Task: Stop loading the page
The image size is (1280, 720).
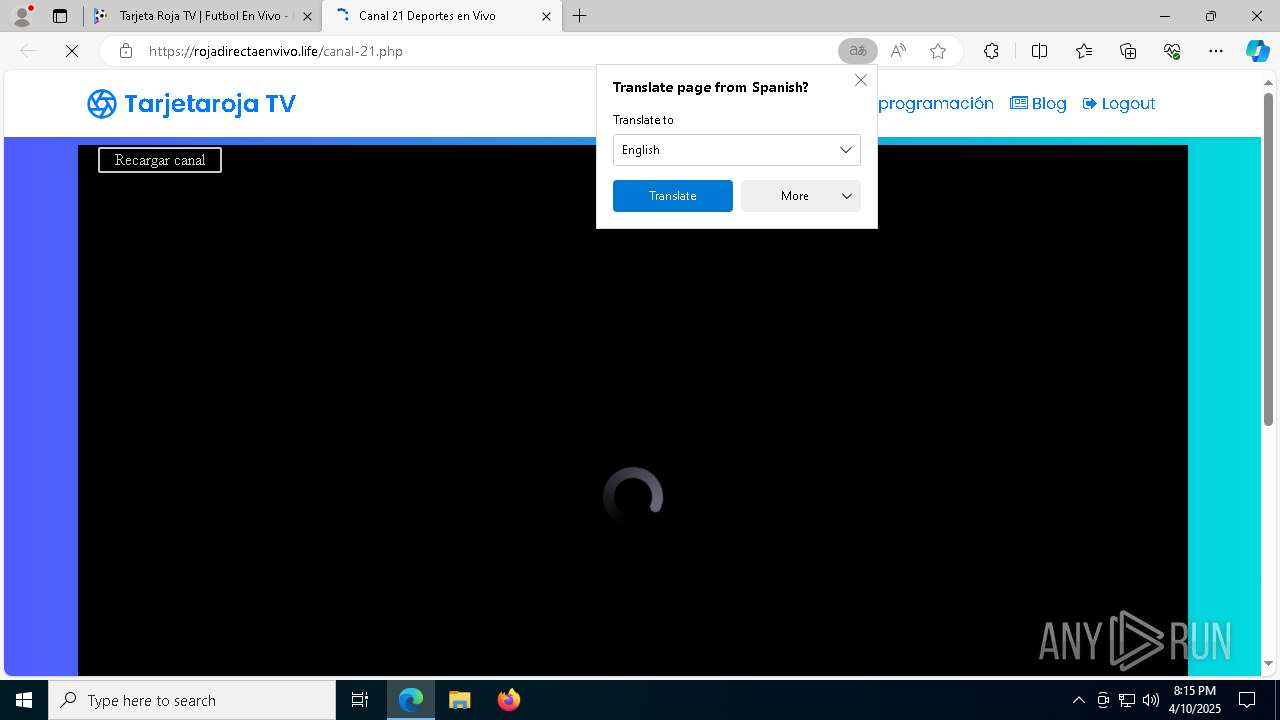Action: tap(72, 51)
